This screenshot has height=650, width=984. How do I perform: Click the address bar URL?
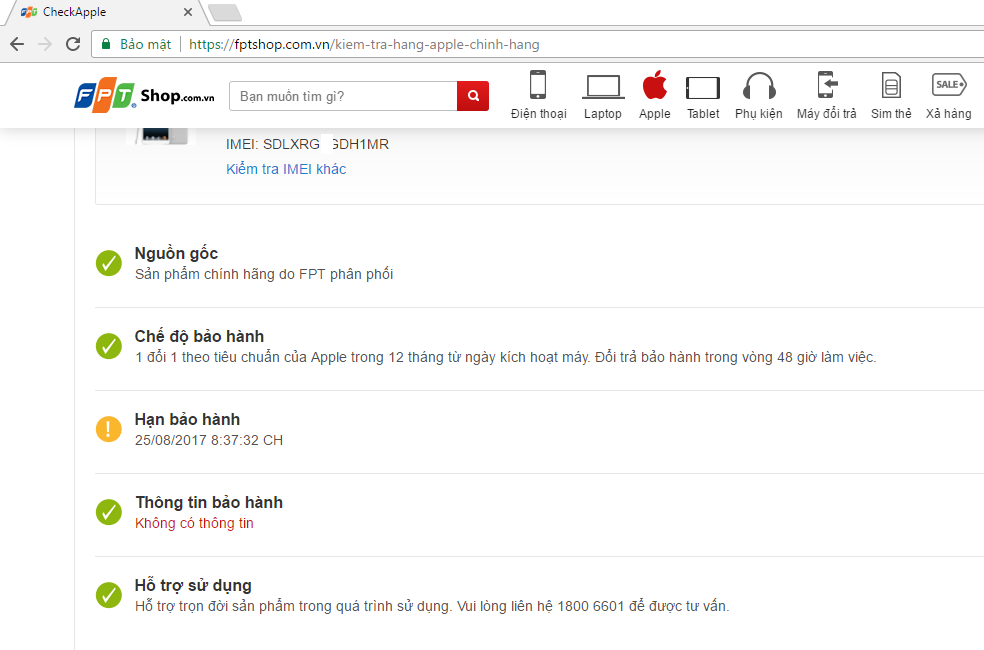tap(364, 45)
